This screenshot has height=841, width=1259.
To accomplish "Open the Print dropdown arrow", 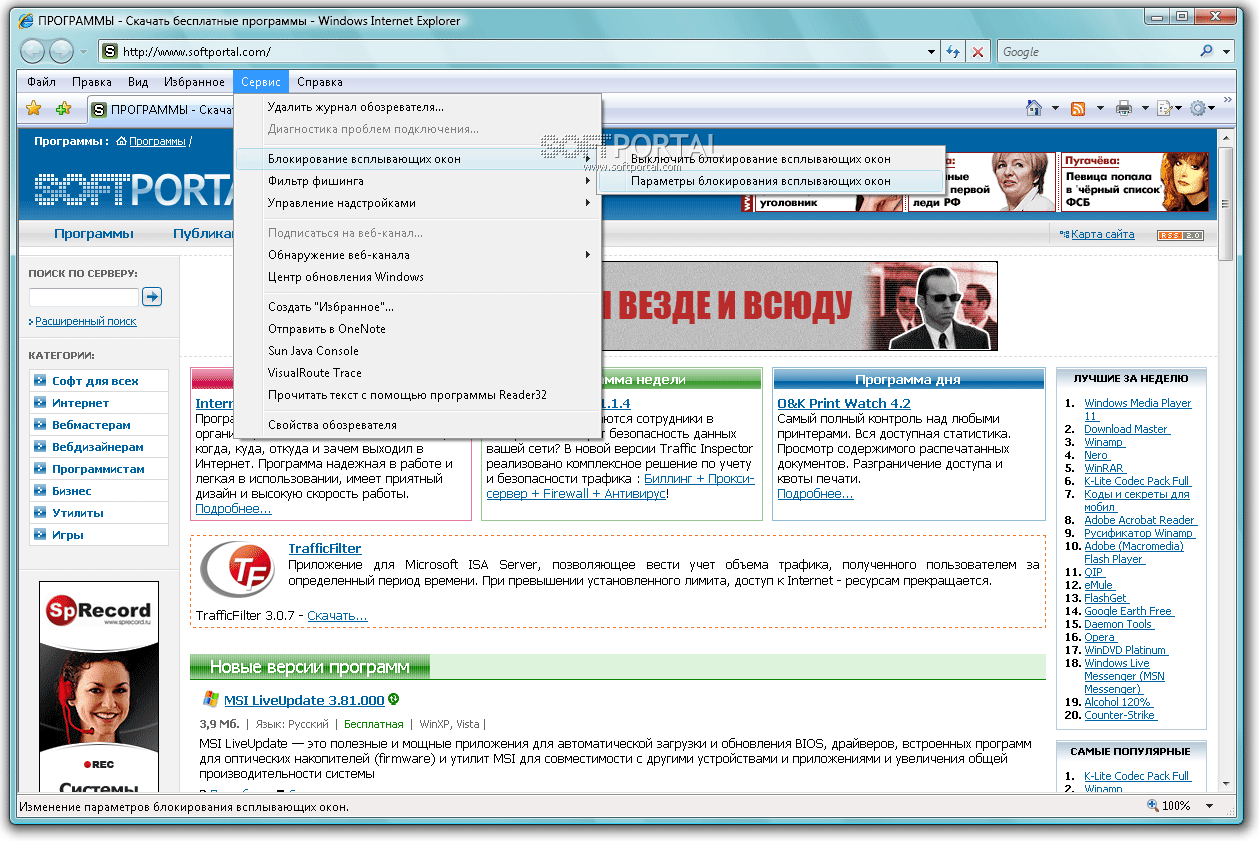I will (1143, 108).
